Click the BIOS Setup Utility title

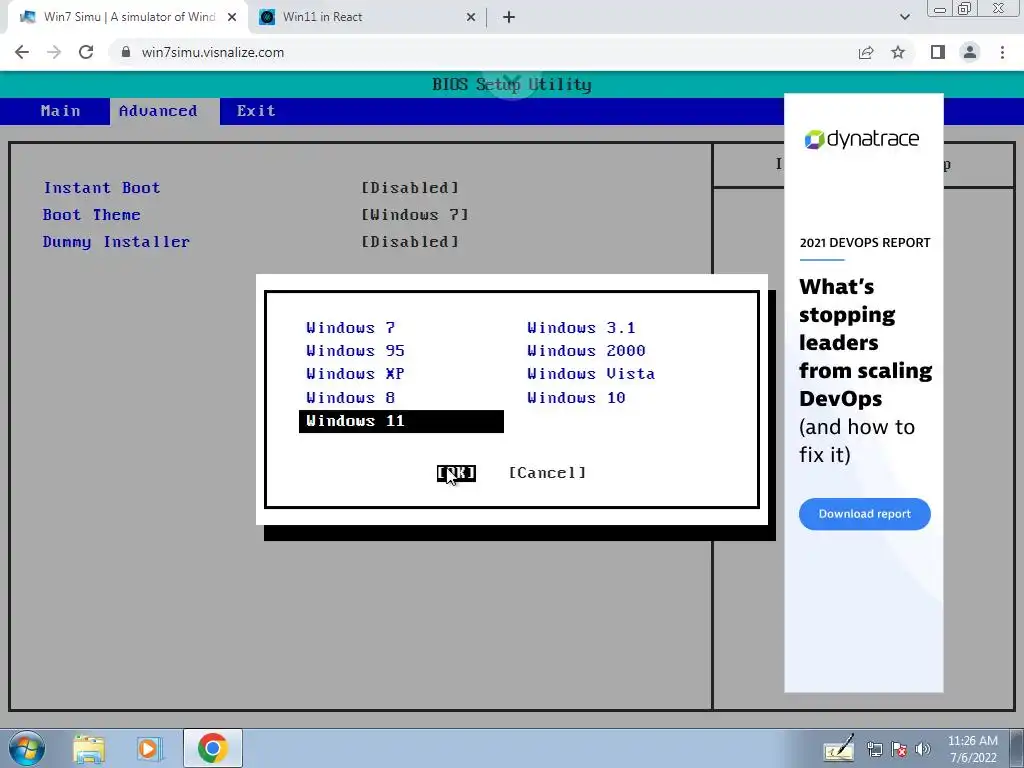pos(512,85)
